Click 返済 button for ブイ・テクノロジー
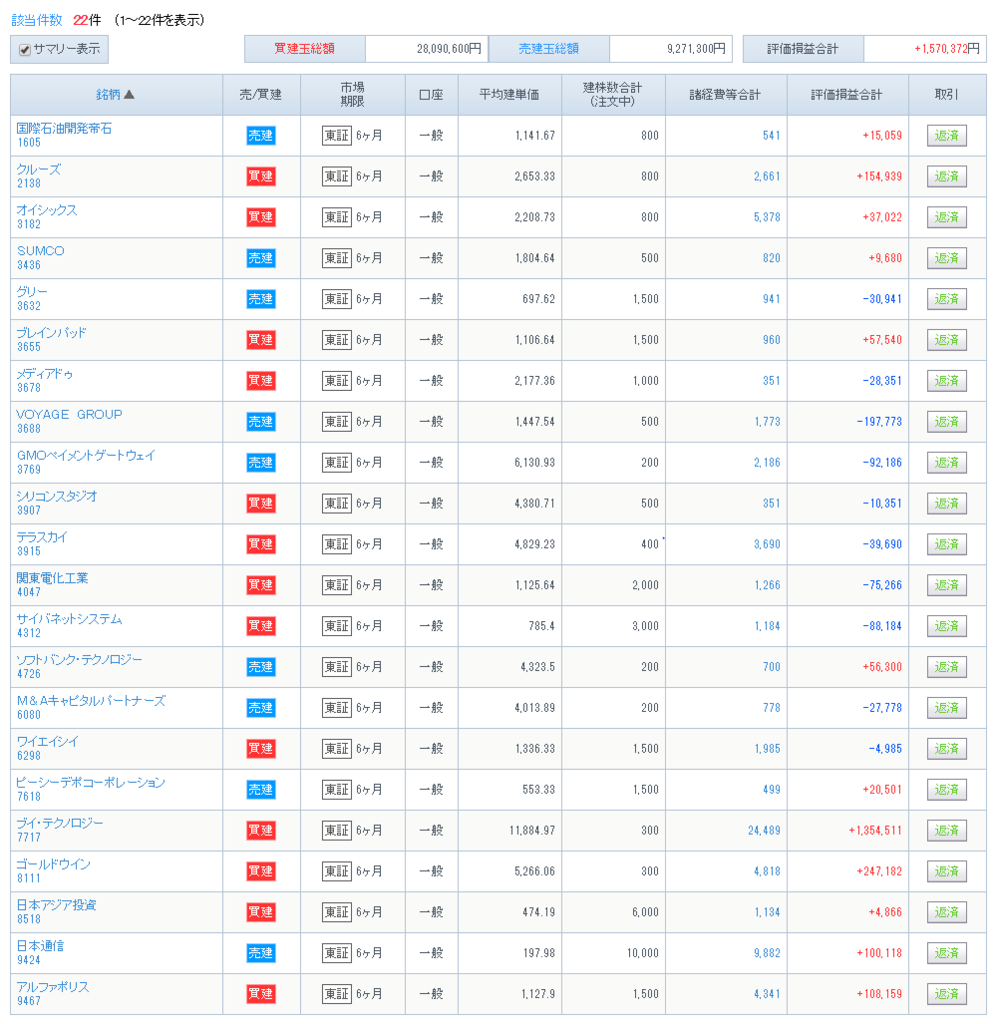 point(946,830)
